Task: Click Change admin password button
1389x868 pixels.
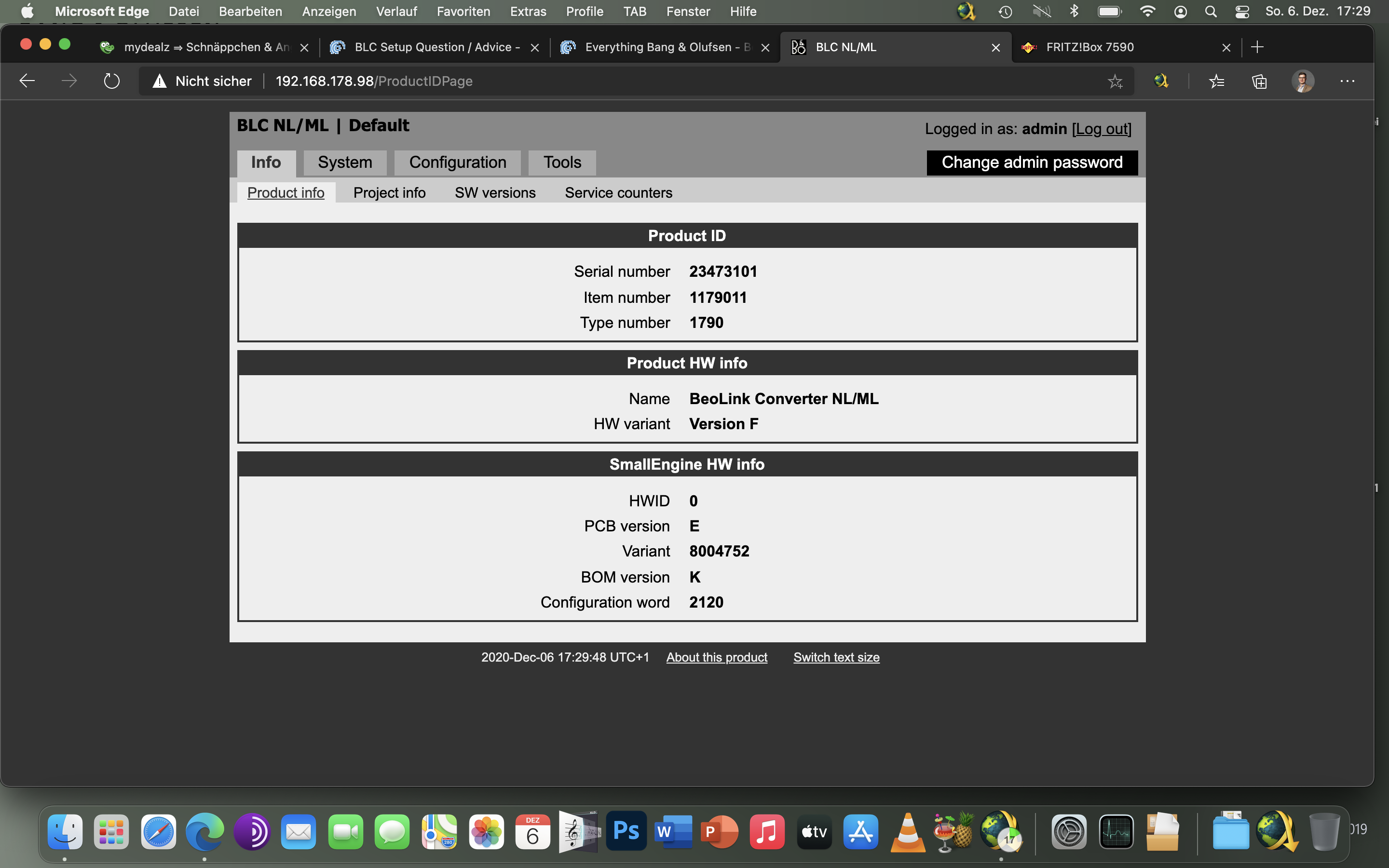Action: 1032,163
